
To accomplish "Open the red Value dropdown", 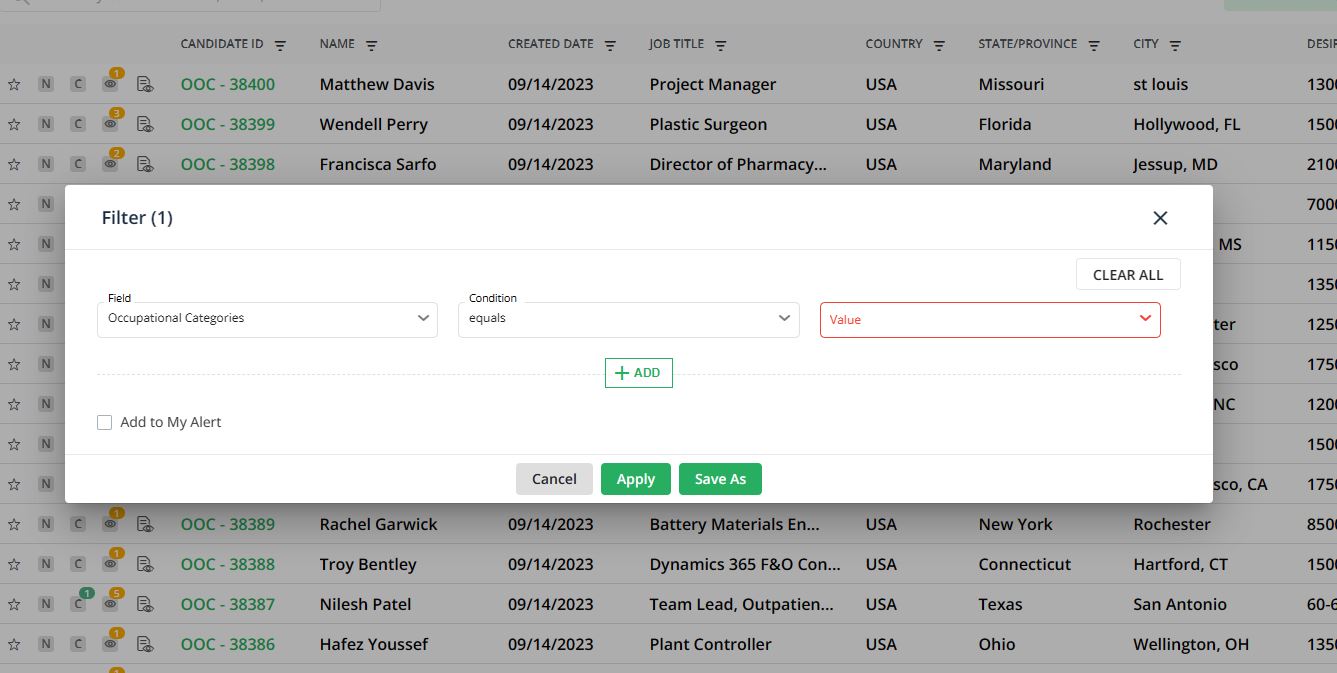I will tap(990, 320).
